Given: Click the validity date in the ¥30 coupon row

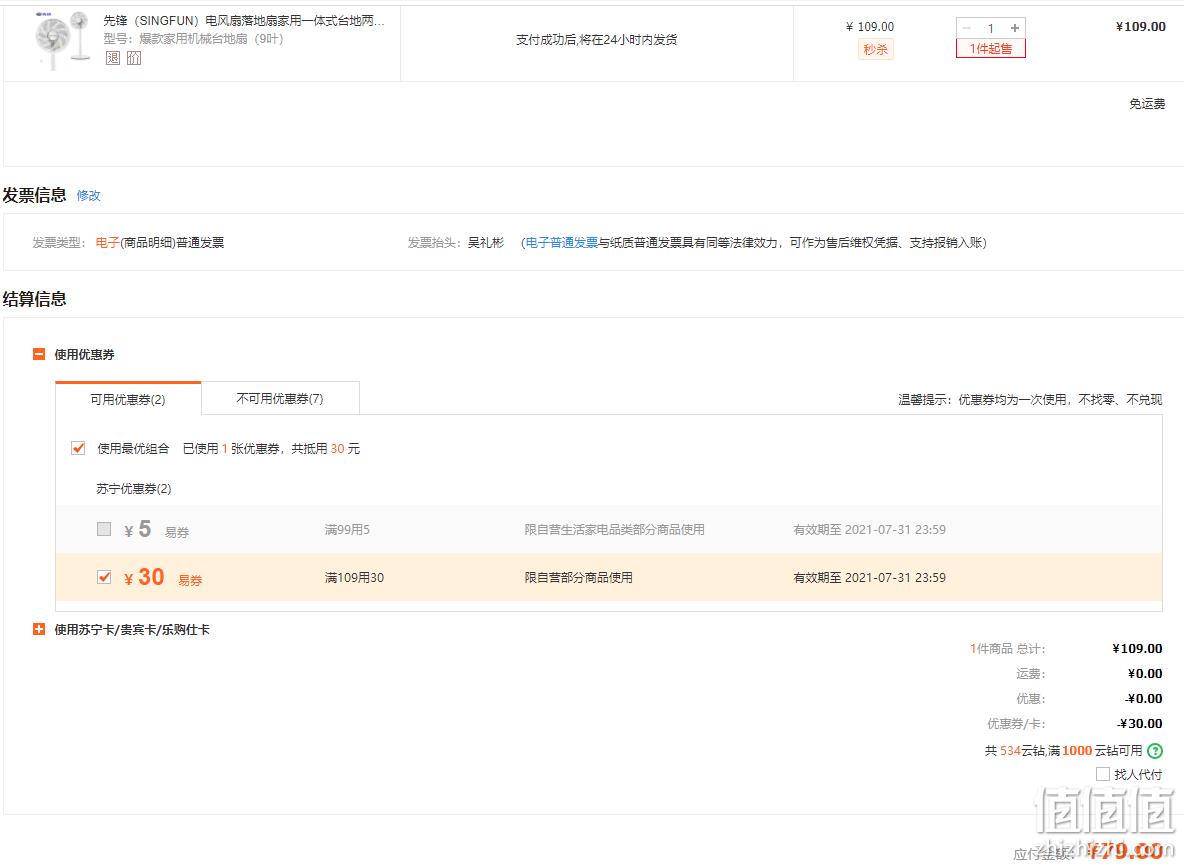Looking at the screenshot, I should (x=869, y=578).
